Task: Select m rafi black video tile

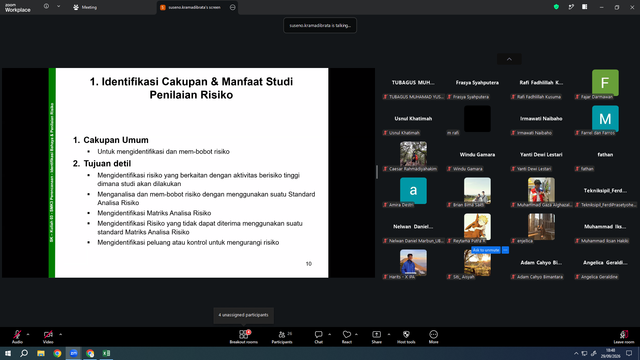Action: [478, 119]
